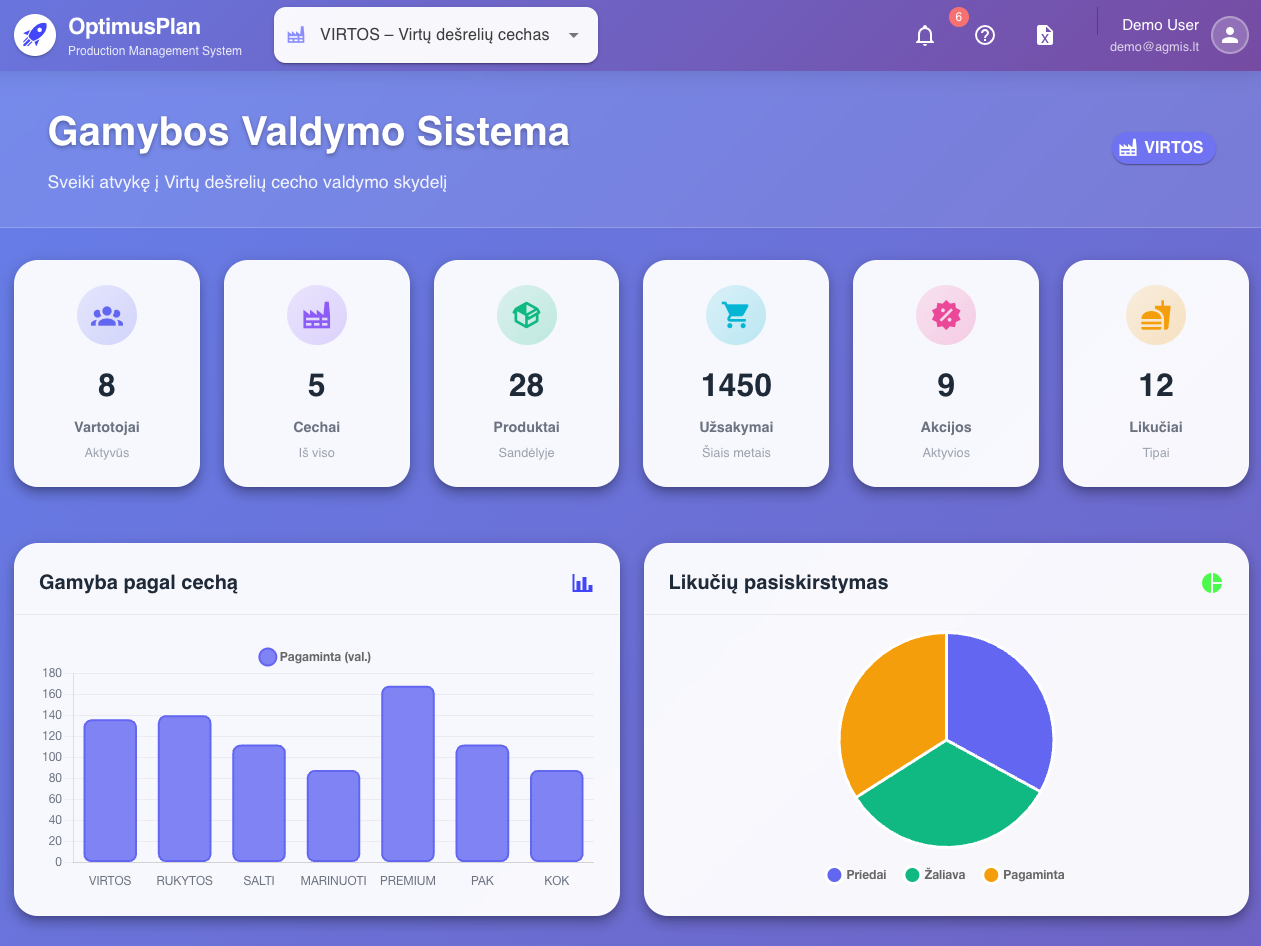The height and width of the screenshot is (946, 1261).
Task: Click the Produktai package icon
Action: [x=526, y=315]
